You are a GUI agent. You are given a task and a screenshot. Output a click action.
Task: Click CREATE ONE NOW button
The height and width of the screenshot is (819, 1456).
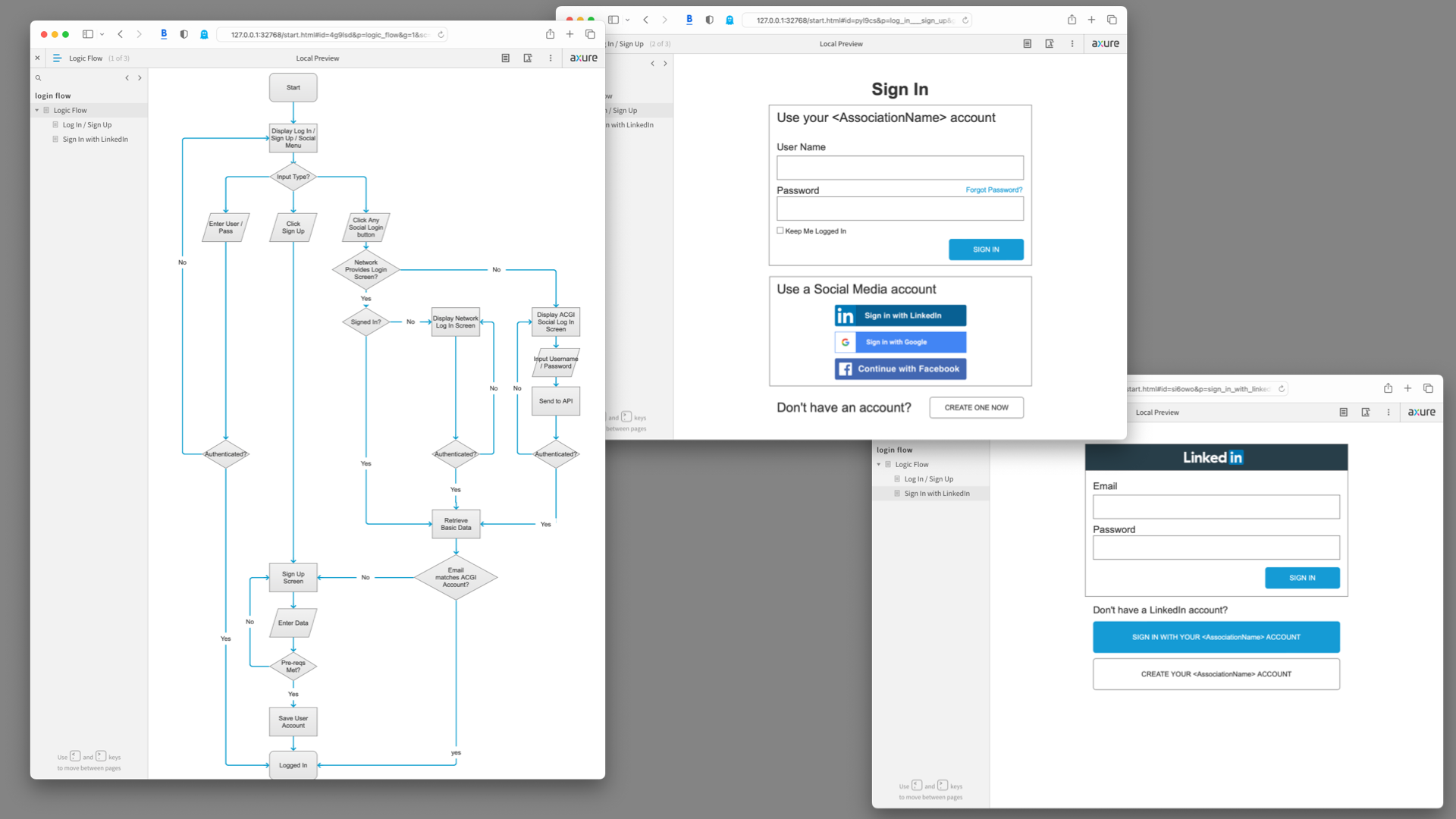click(976, 407)
